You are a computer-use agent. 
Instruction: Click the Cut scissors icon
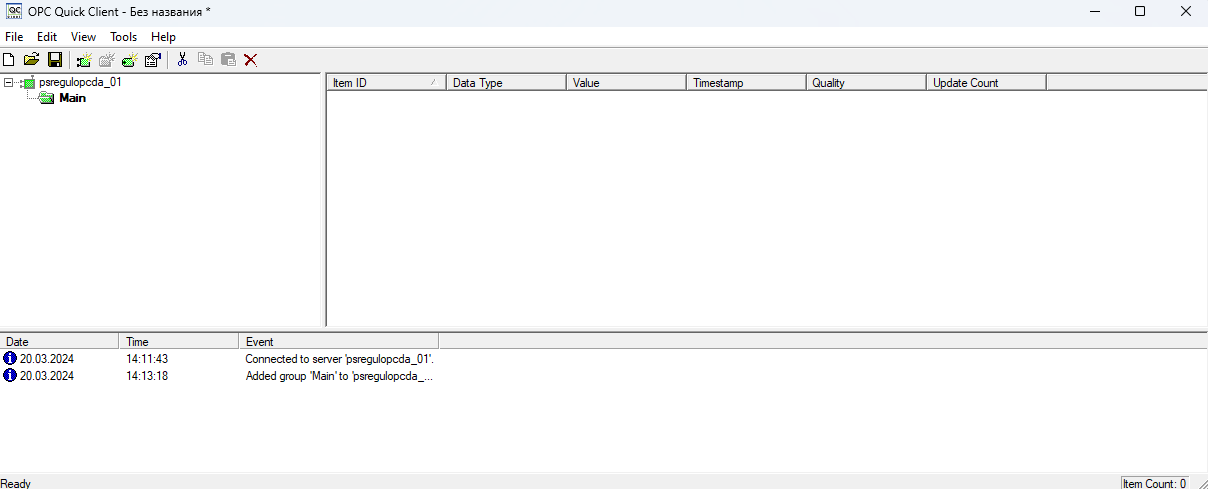pos(182,60)
